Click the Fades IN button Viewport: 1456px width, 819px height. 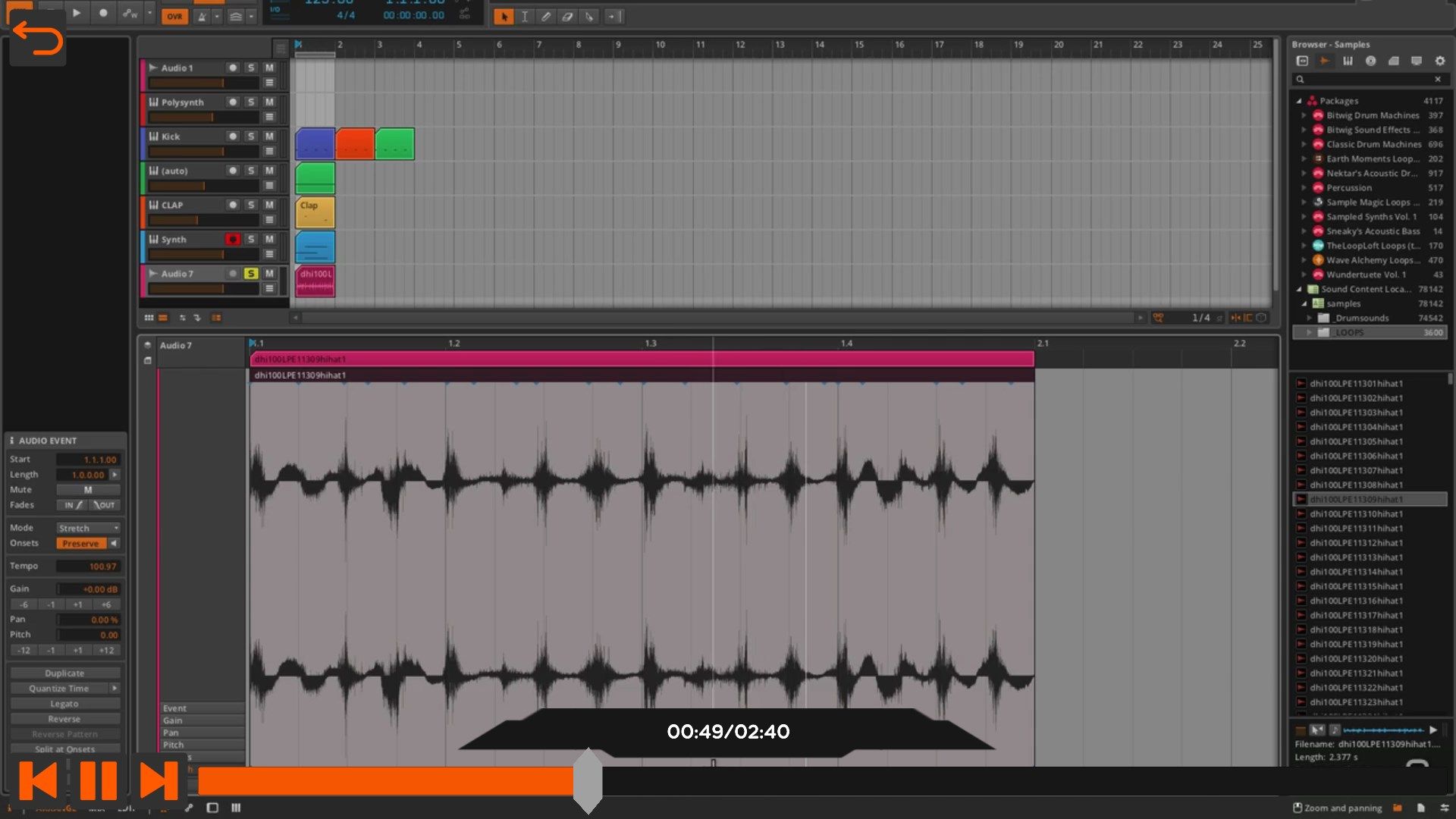click(x=72, y=505)
